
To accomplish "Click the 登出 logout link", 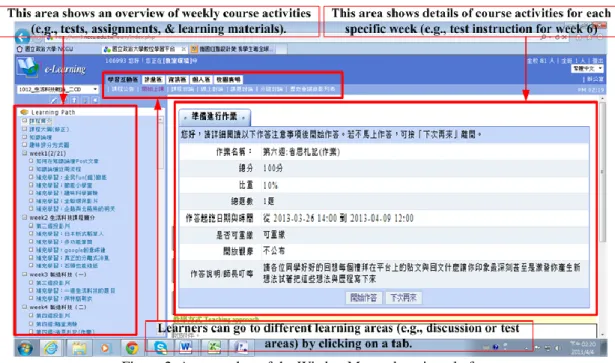I will [x=598, y=60].
